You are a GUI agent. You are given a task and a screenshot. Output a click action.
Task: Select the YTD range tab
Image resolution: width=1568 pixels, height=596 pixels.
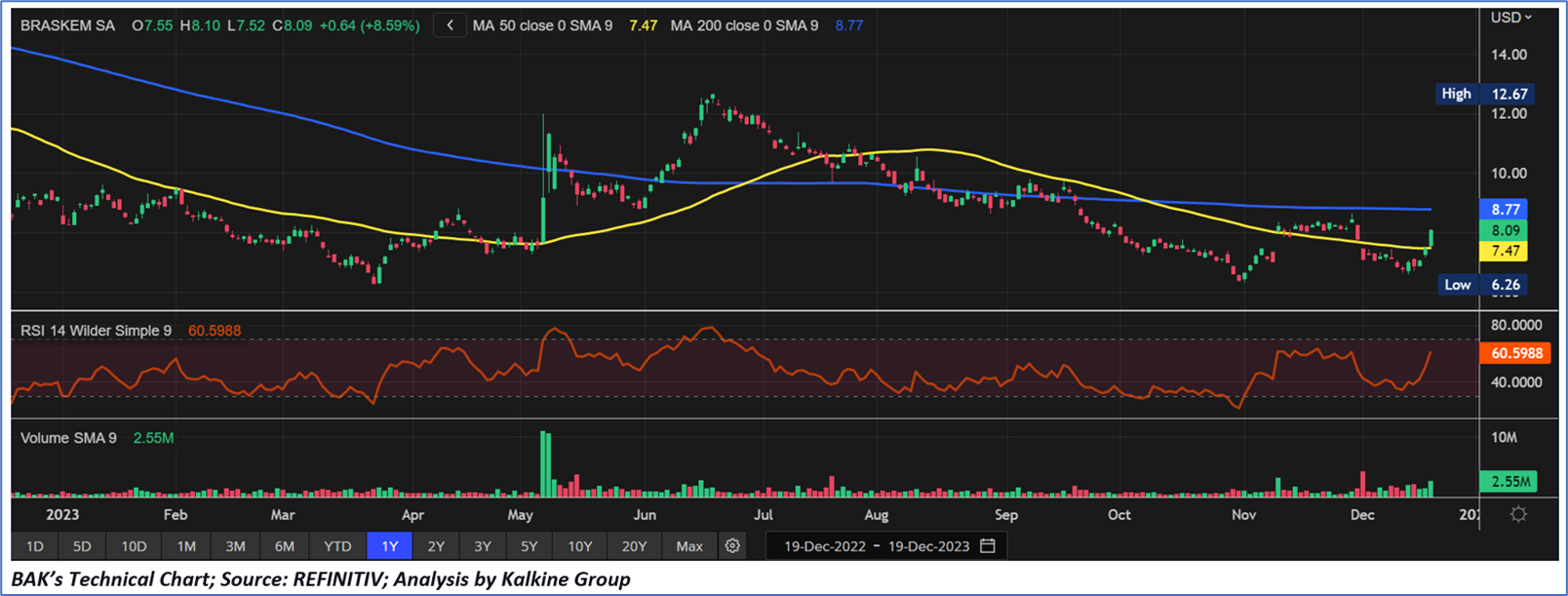[337, 546]
